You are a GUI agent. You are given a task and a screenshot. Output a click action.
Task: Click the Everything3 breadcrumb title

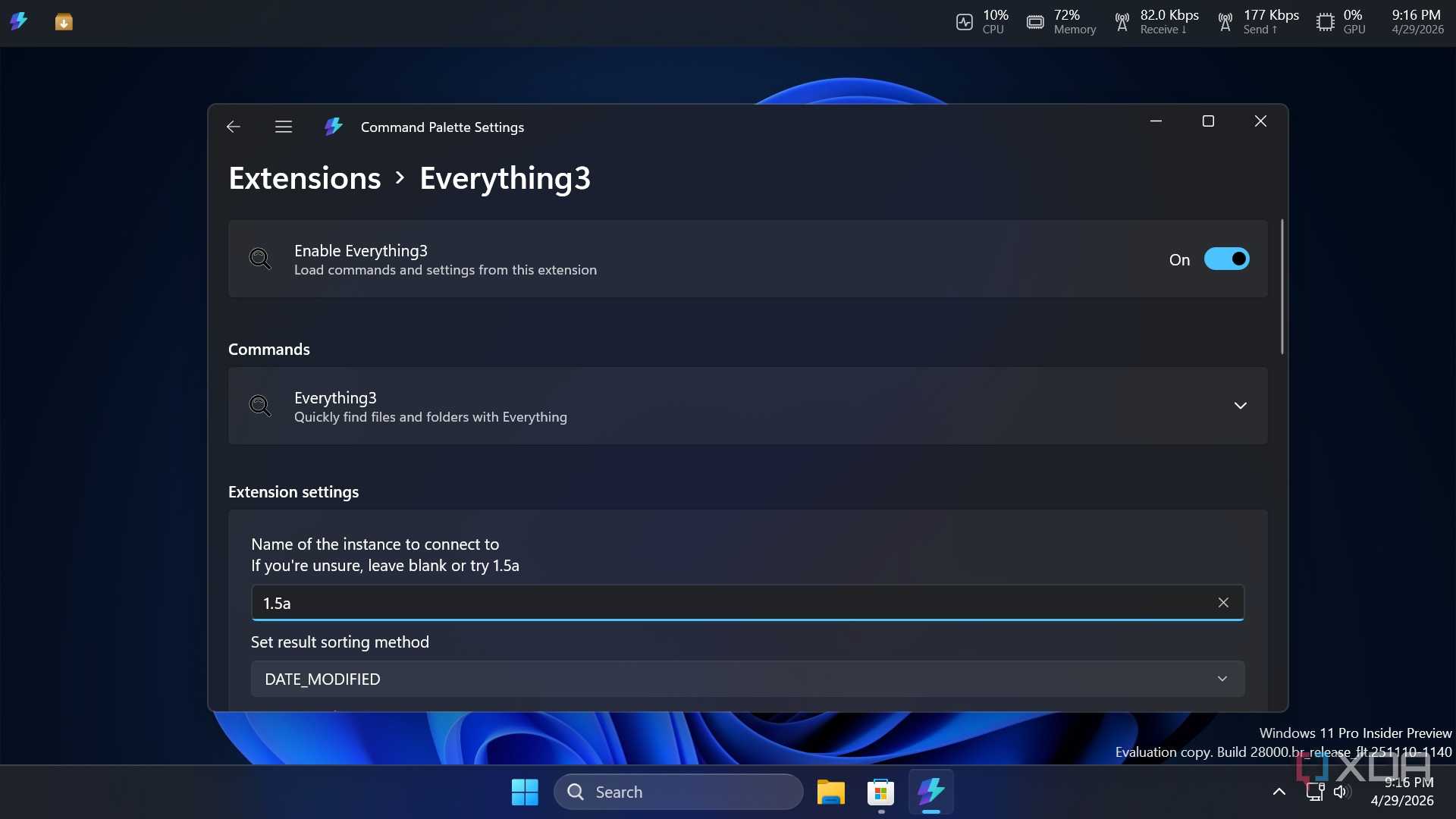point(505,178)
